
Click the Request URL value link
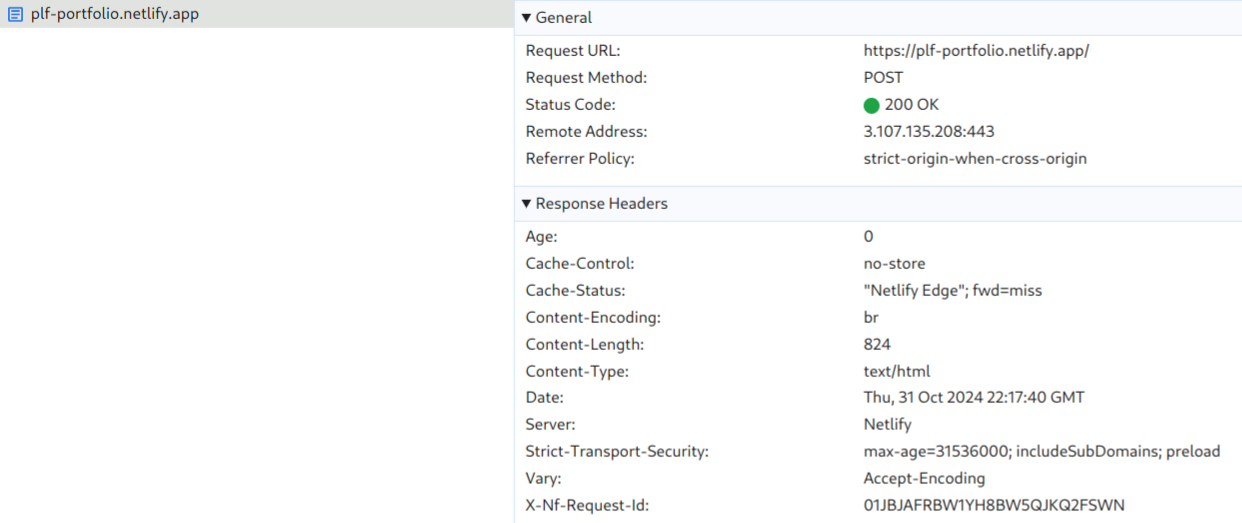tap(975, 51)
